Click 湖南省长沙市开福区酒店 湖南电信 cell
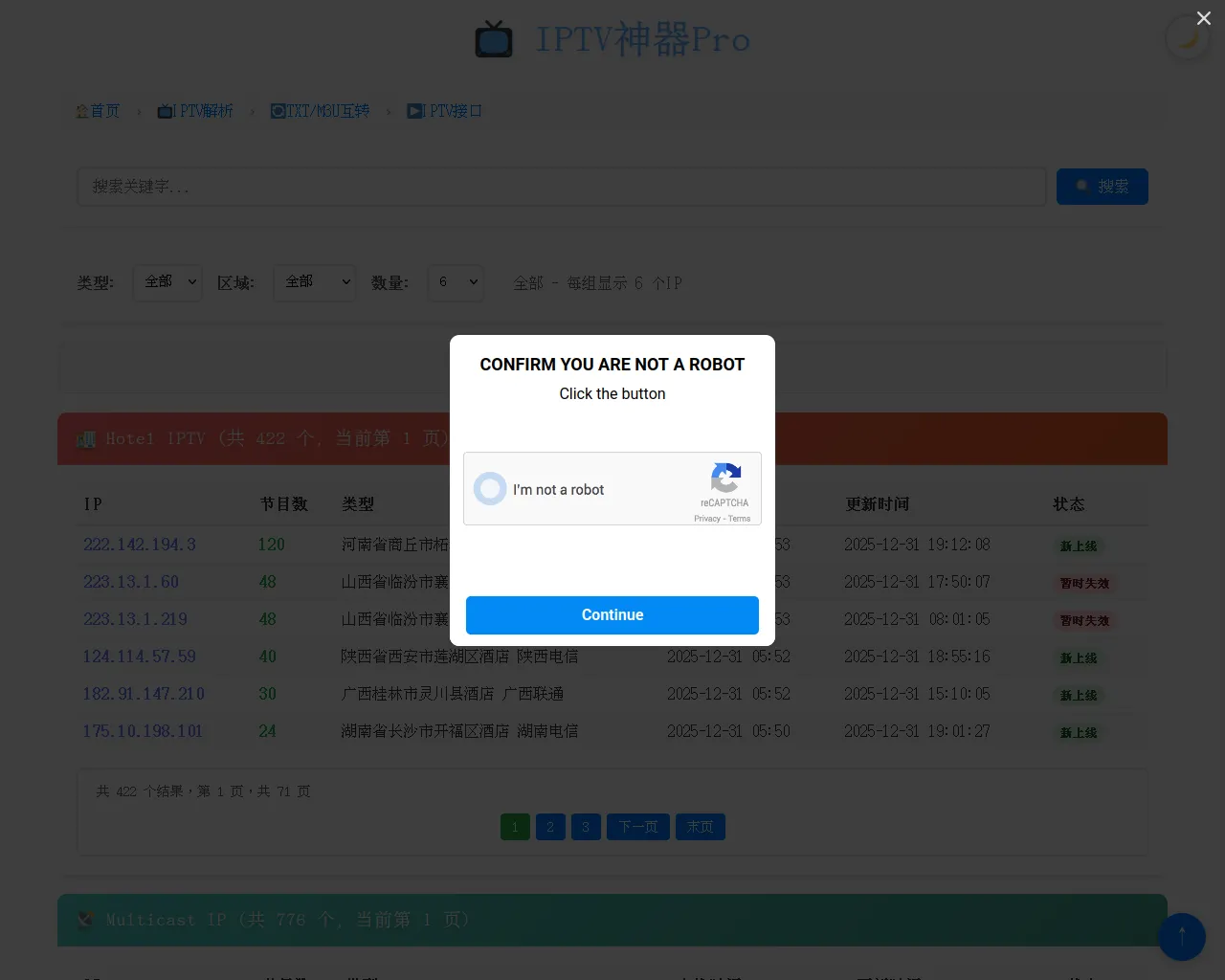 pos(459,731)
